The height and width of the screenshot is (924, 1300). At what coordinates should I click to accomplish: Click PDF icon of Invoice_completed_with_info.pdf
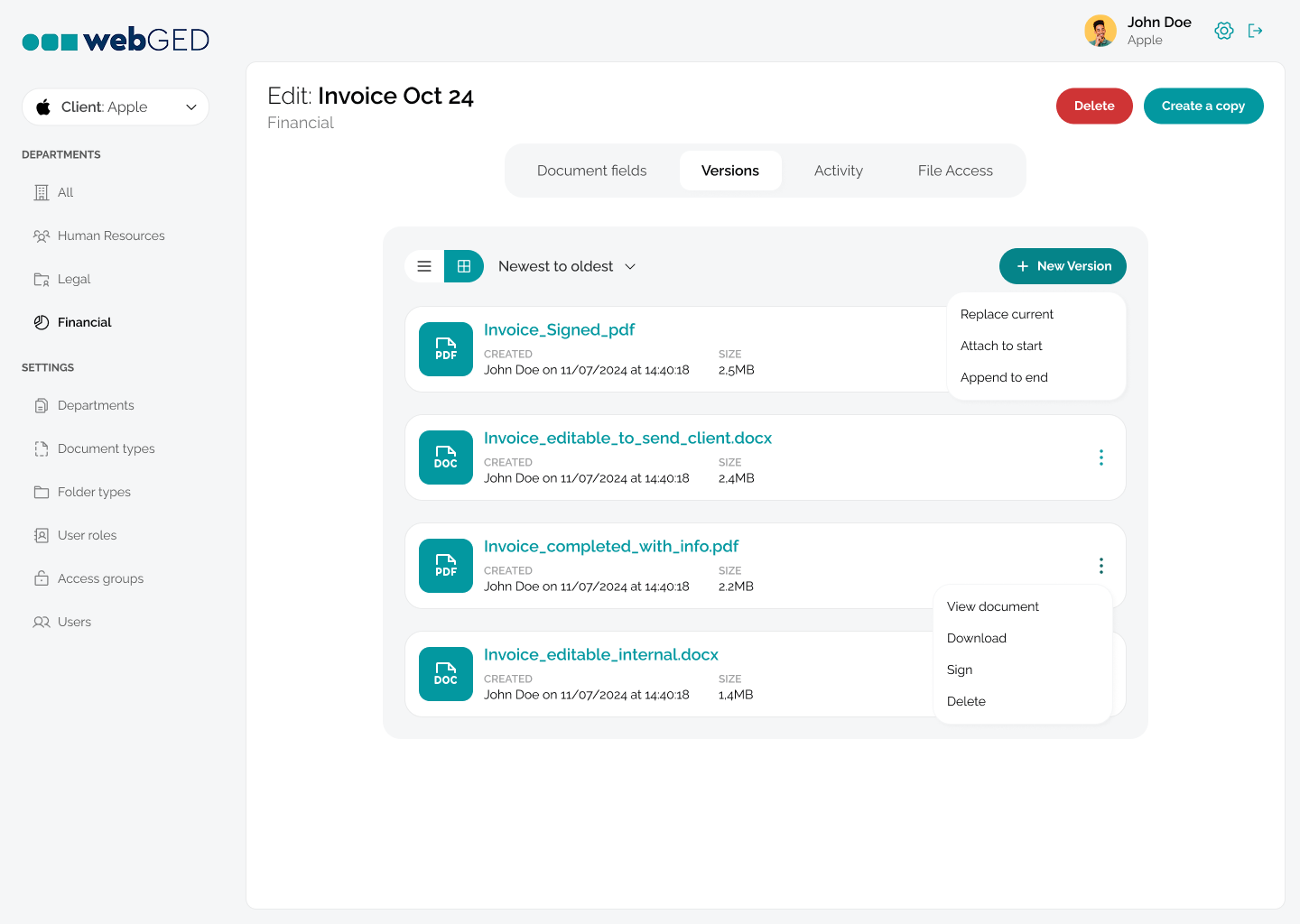pos(446,566)
